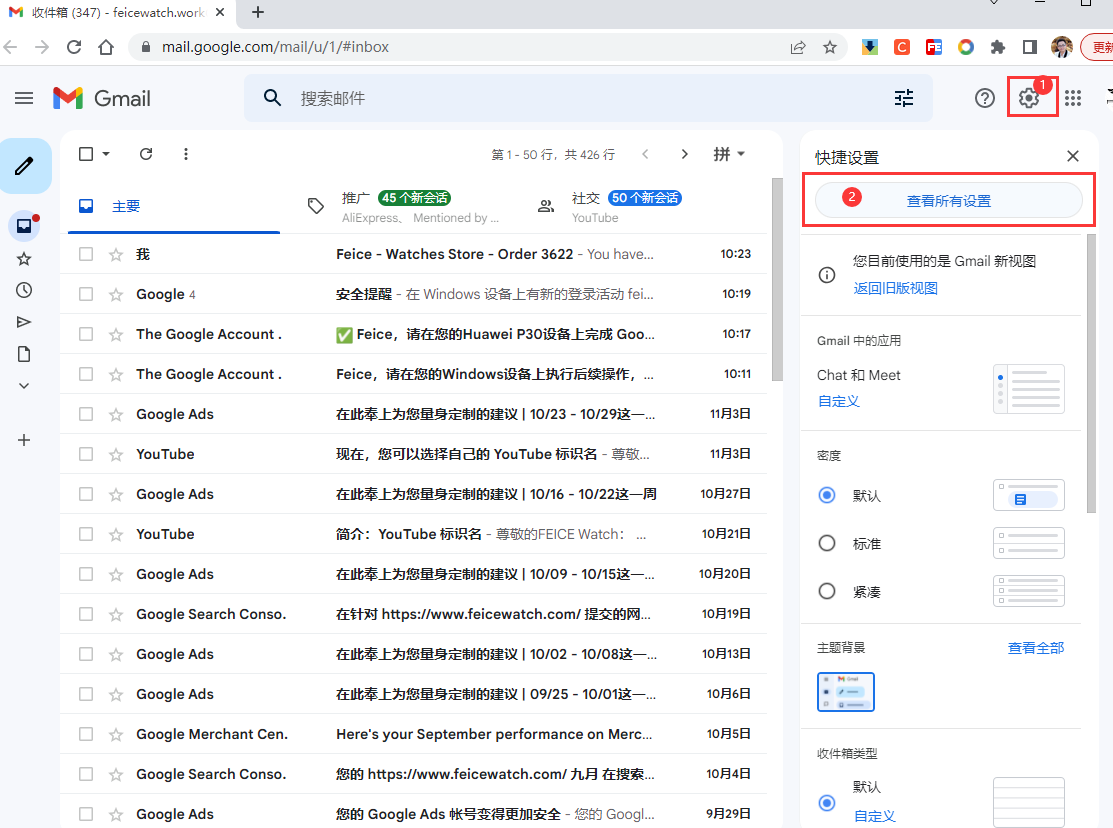Star the 11月3日 YouTube email
The width and height of the screenshot is (1113, 828).
tap(116, 454)
